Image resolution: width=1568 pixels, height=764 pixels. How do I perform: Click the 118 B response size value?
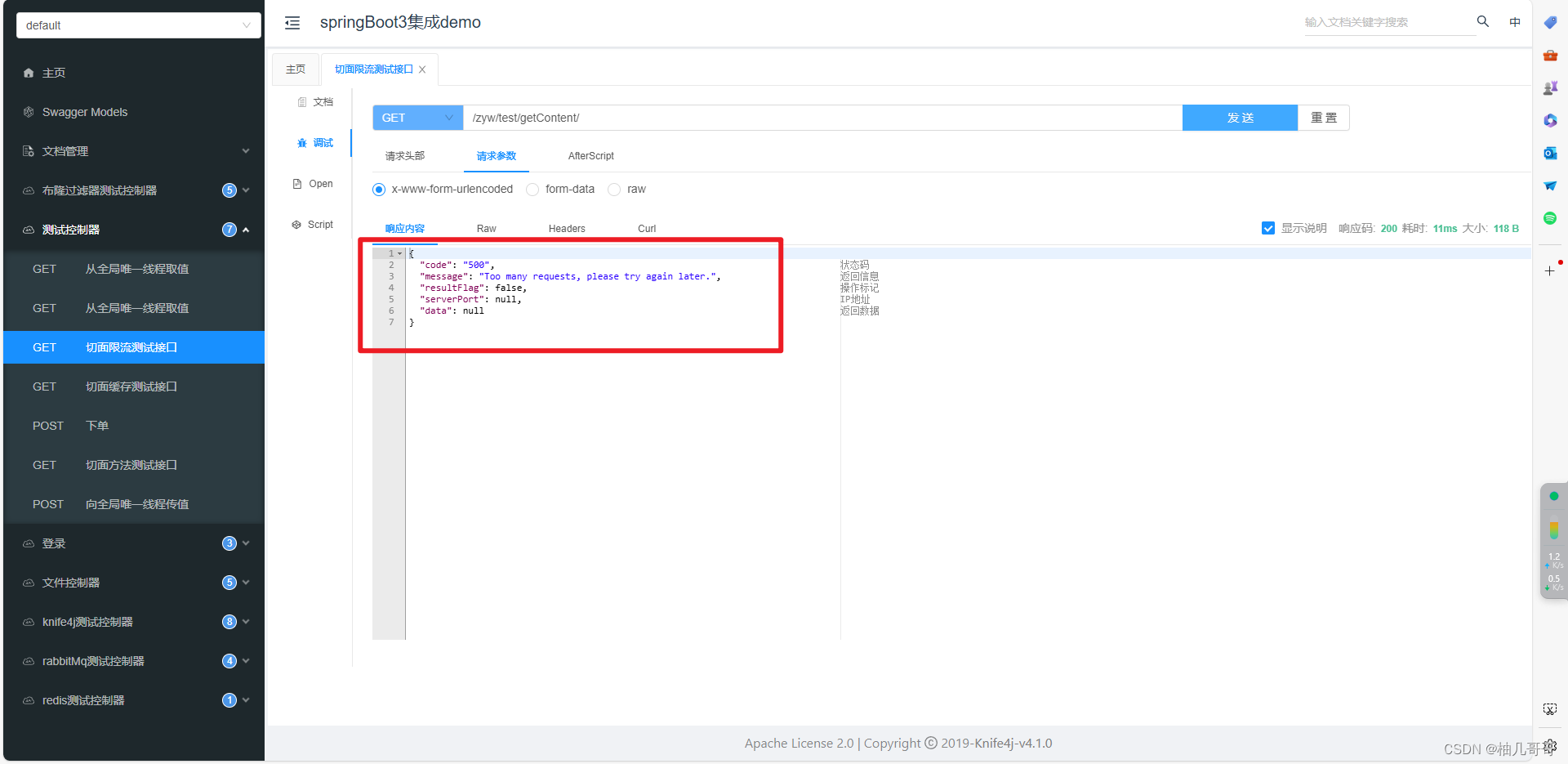point(1506,229)
